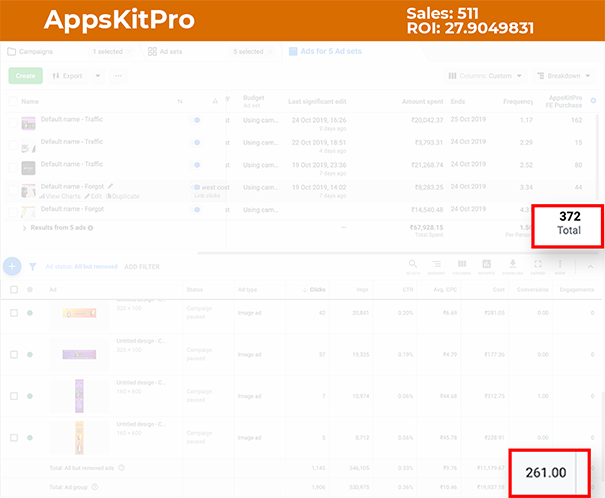Switch to the Ad sets tab
605x498 pixels.
point(165,51)
